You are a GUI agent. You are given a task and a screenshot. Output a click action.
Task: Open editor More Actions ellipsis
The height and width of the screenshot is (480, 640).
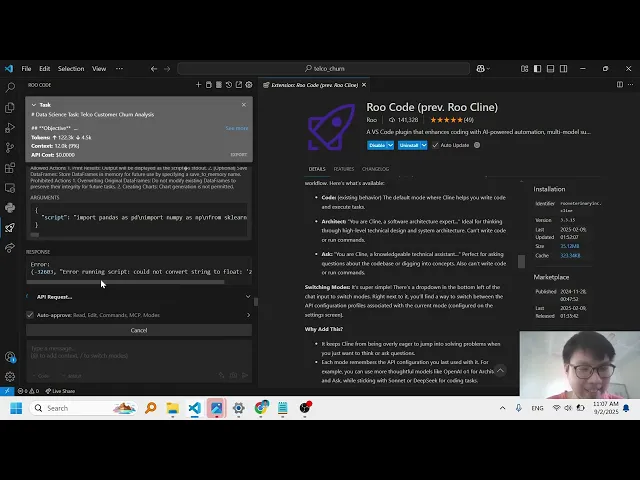tap(631, 84)
